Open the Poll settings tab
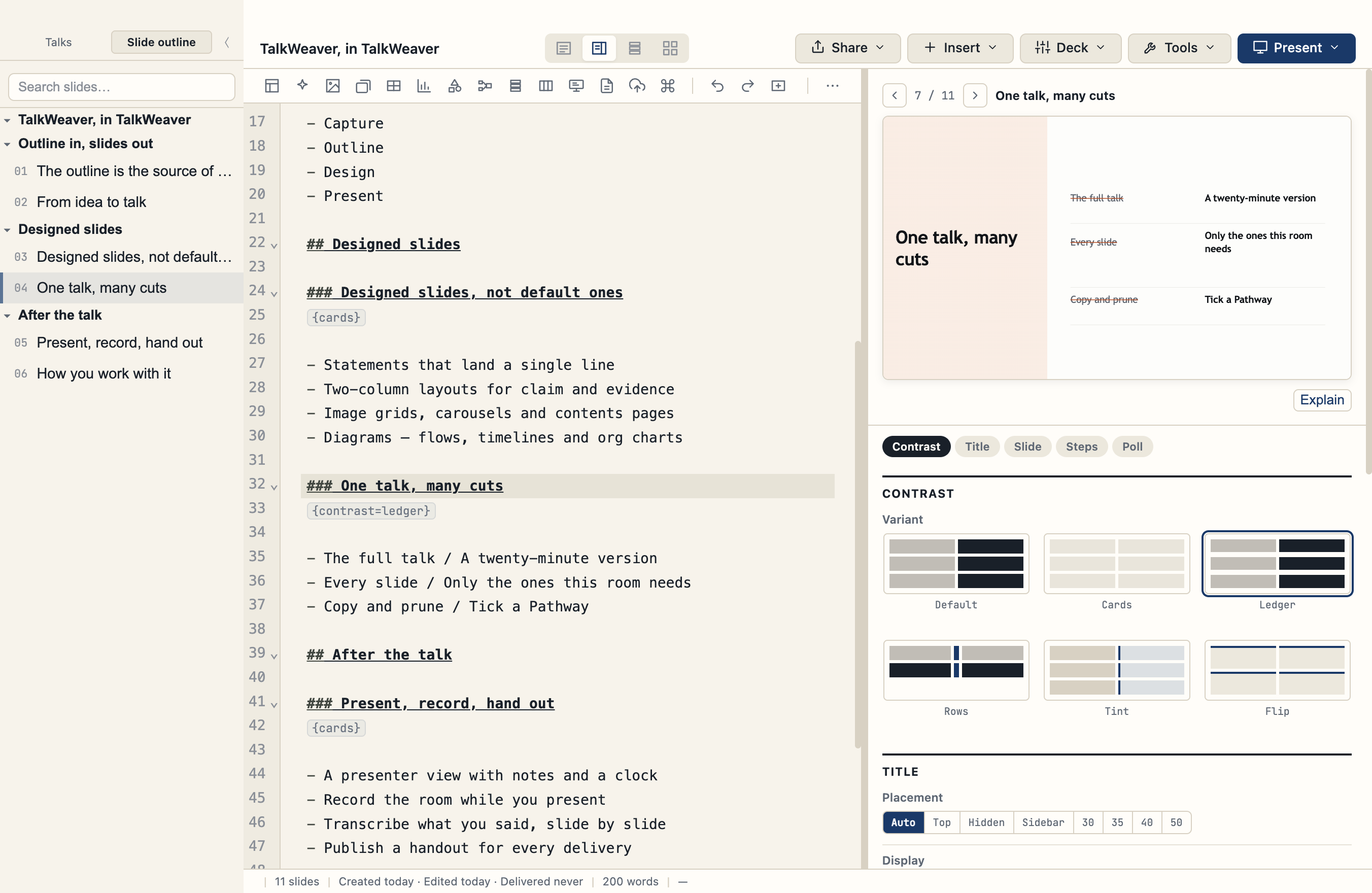 click(1132, 446)
